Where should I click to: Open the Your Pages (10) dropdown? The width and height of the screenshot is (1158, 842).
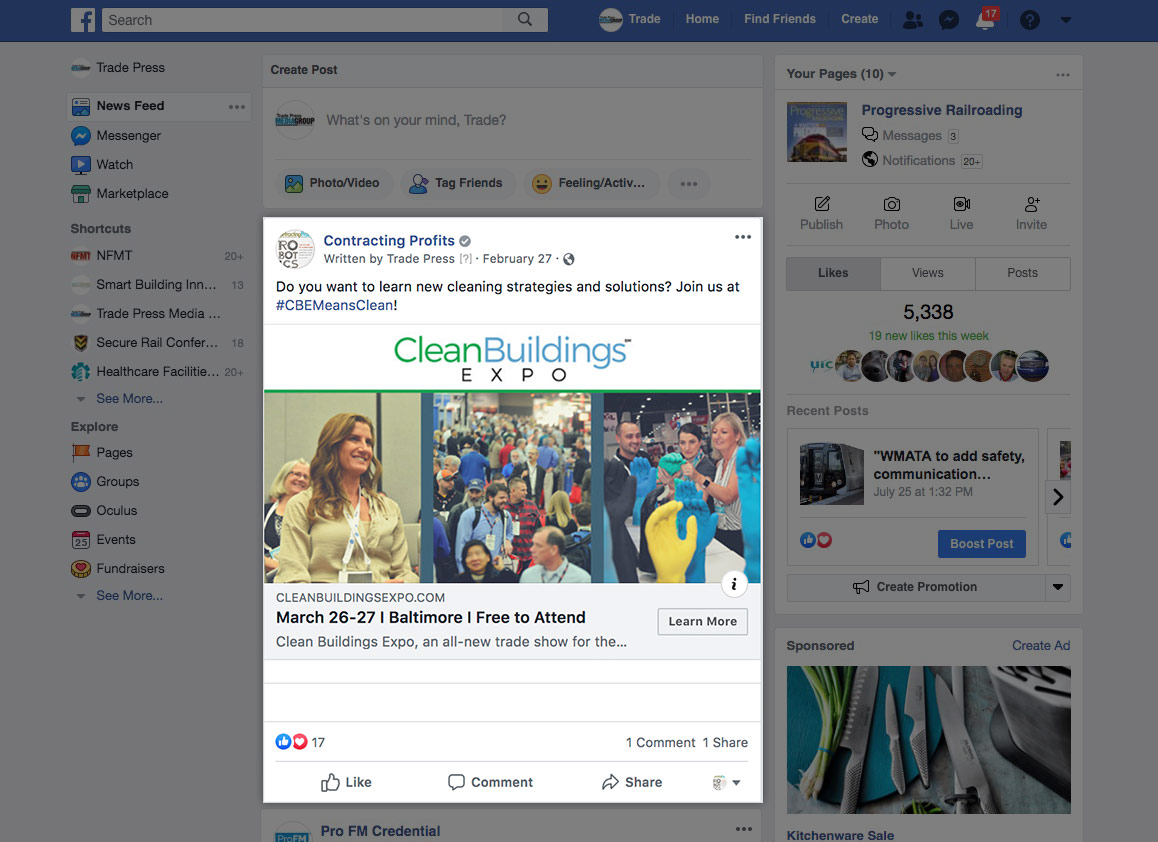point(841,74)
